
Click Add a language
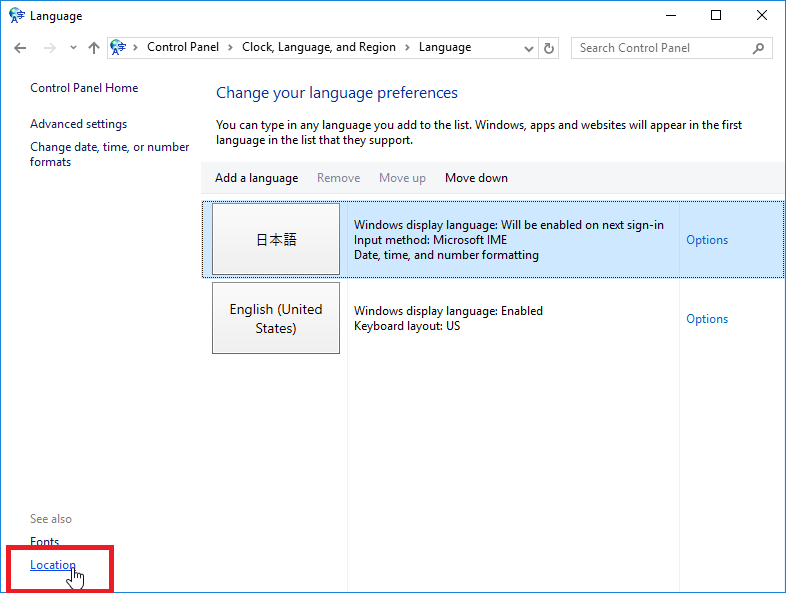tap(256, 178)
